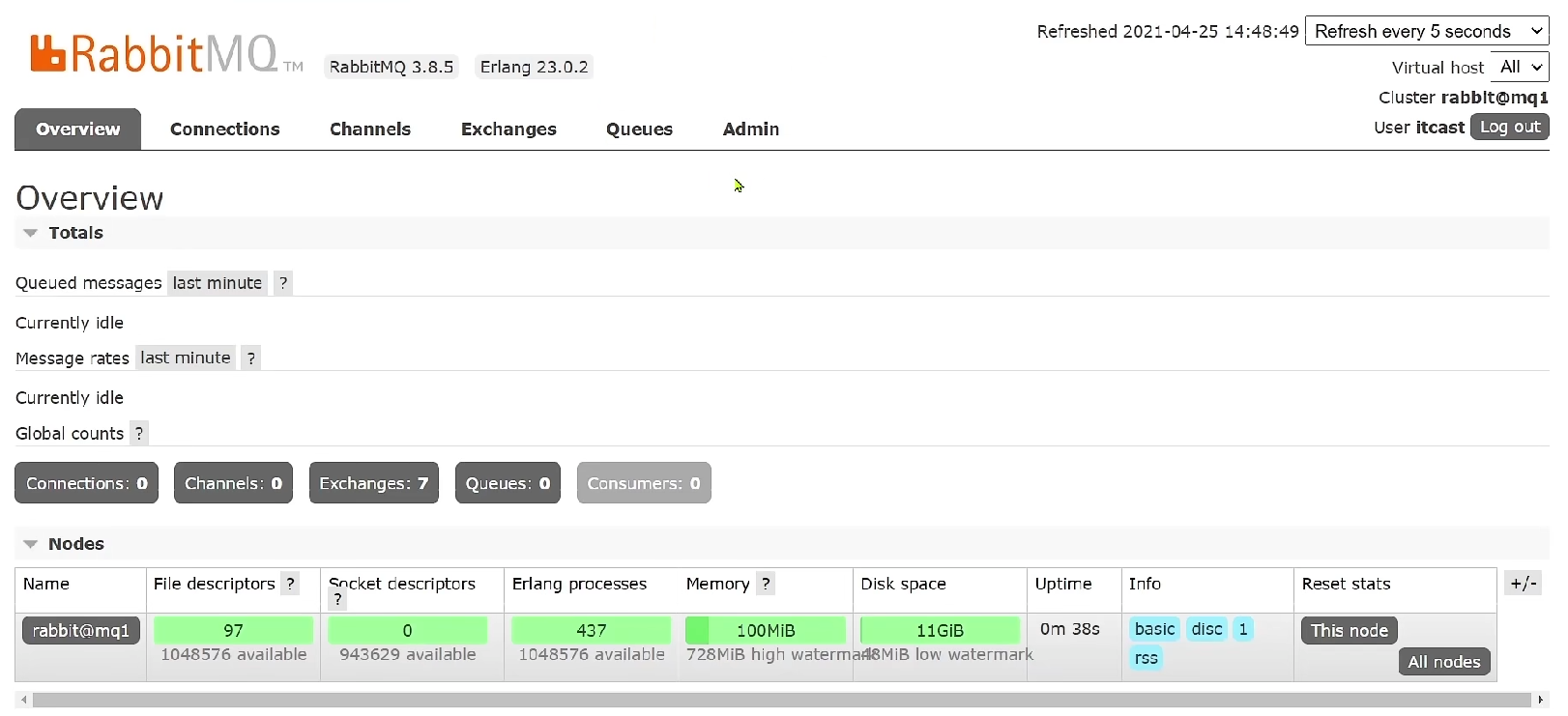The width and height of the screenshot is (1568, 716).
Task: Open the Virtual host dropdown
Action: coord(1520,67)
